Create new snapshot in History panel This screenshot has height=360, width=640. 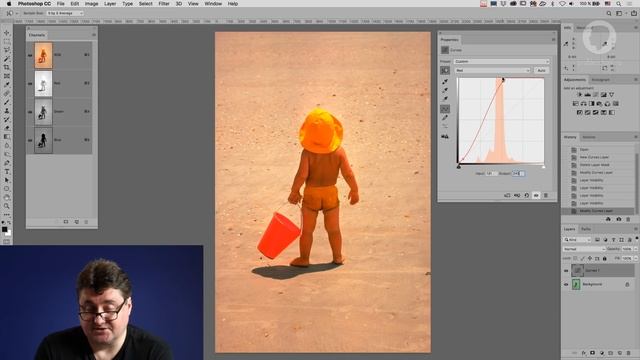618,219
